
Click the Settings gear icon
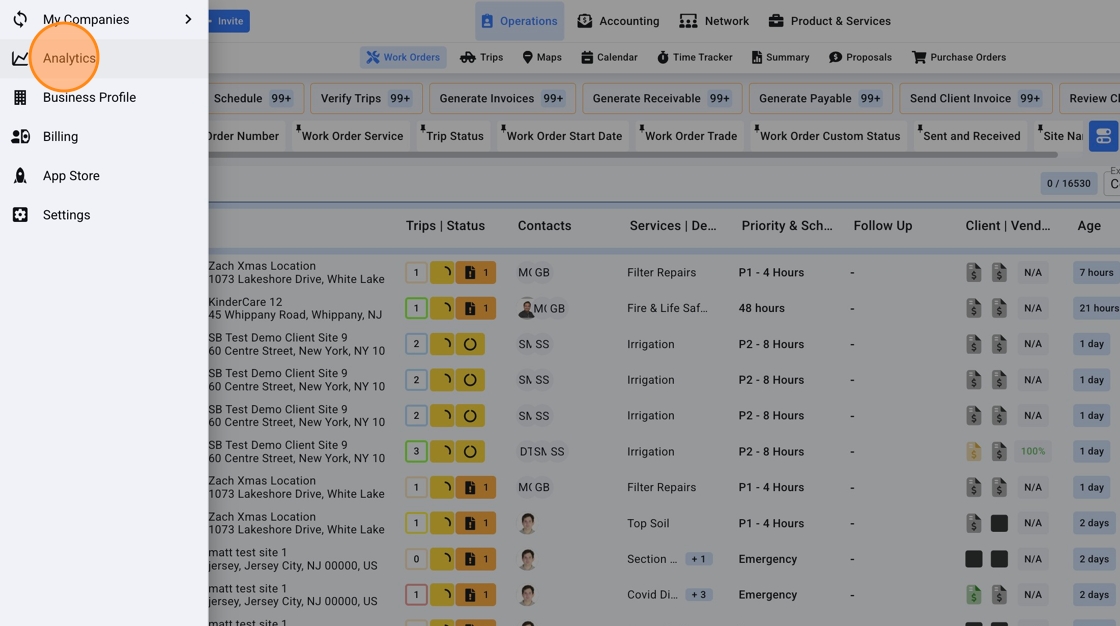click(20, 214)
